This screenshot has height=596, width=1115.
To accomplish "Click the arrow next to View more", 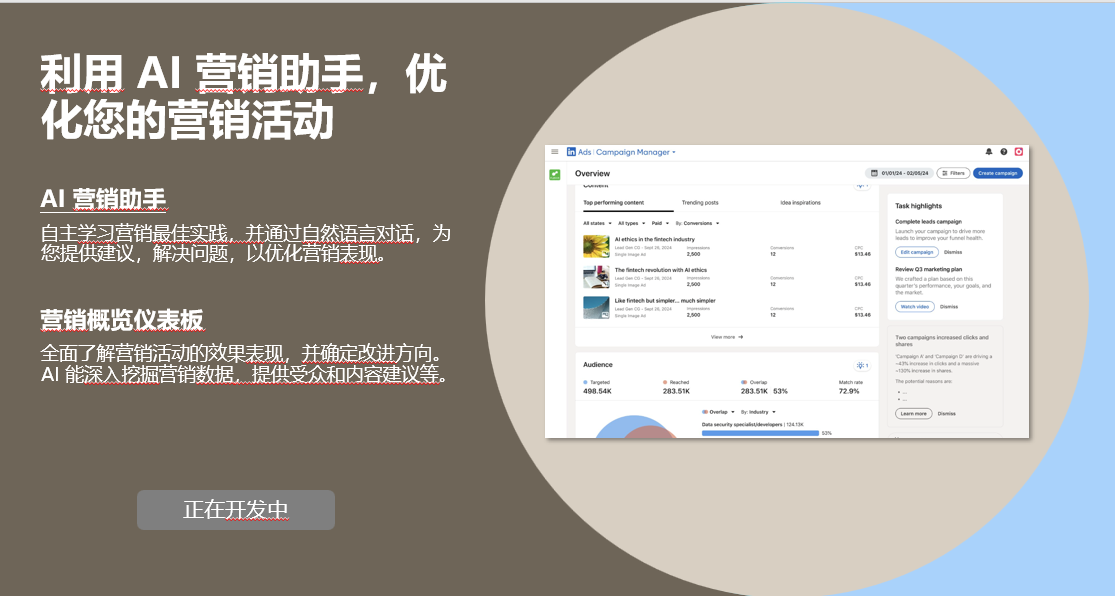I will 740,337.
